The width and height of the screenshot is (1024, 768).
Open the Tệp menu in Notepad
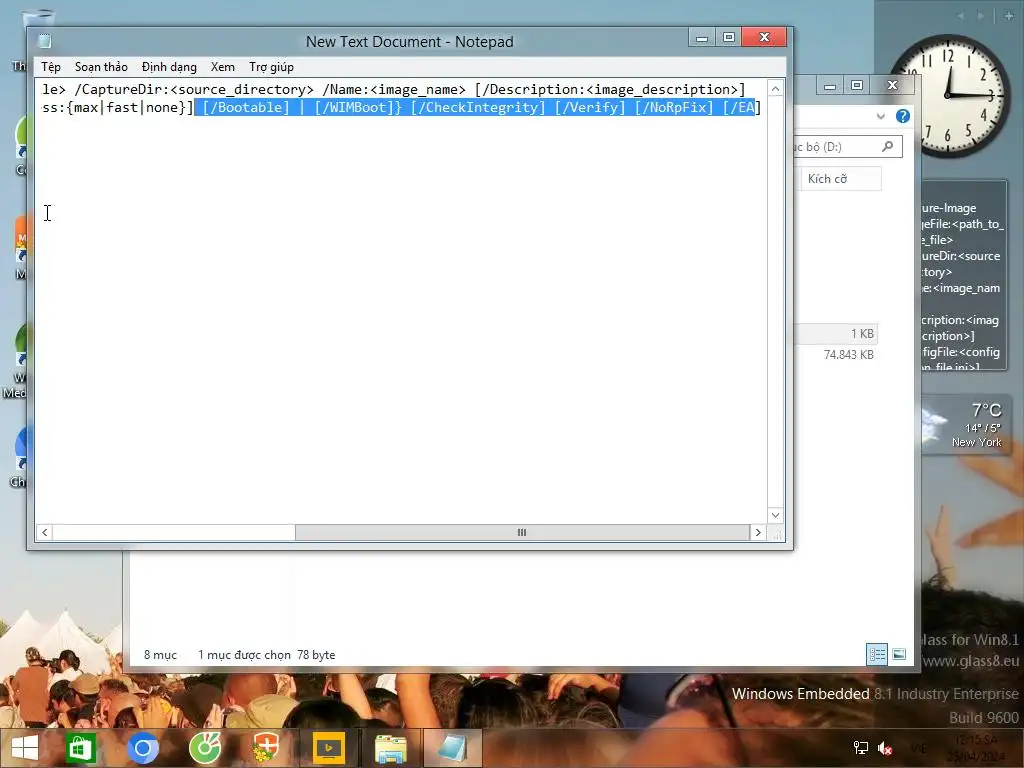51,67
